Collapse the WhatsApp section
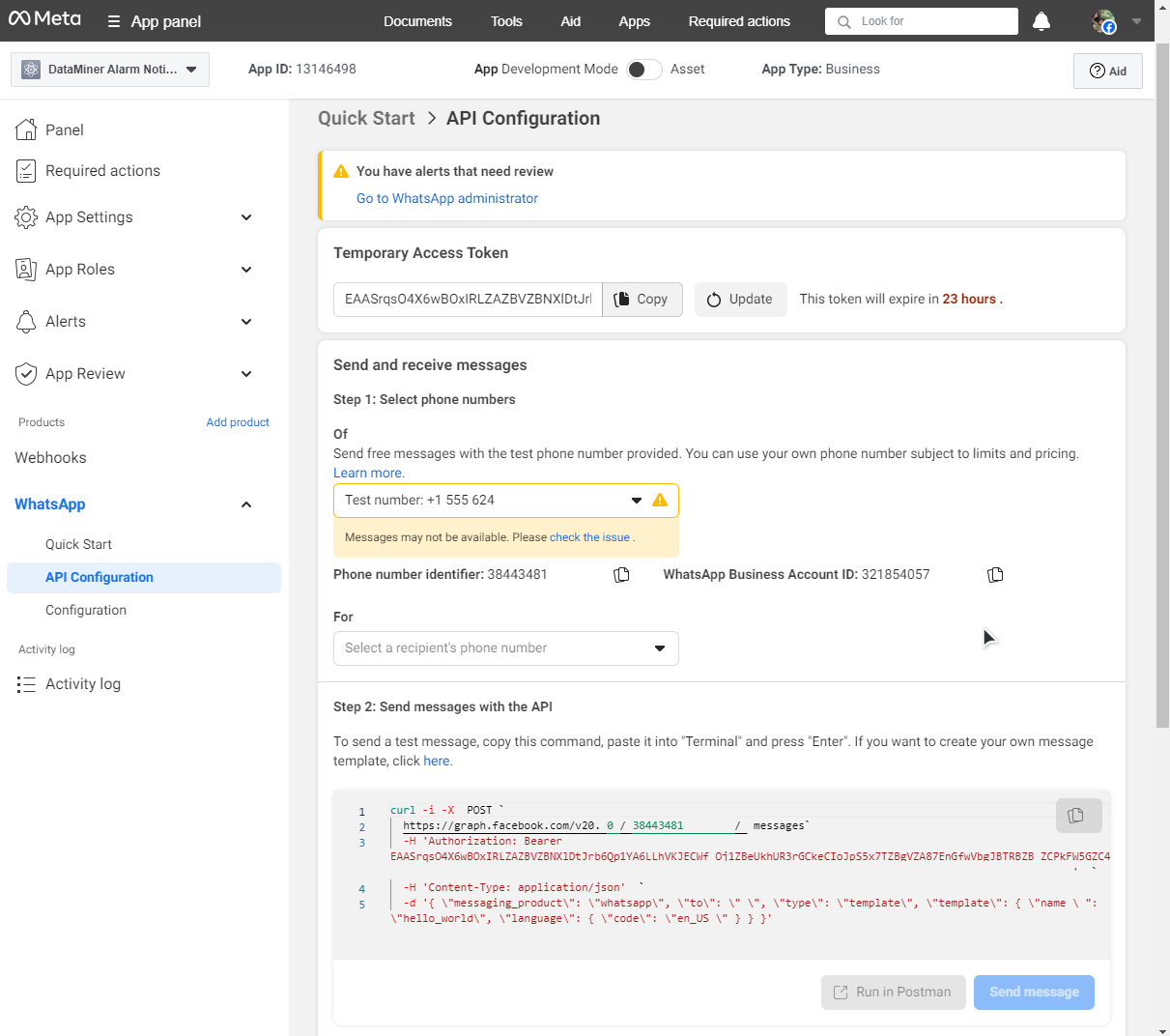Image resolution: width=1170 pixels, height=1036 pixels. click(x=246, y=504)
